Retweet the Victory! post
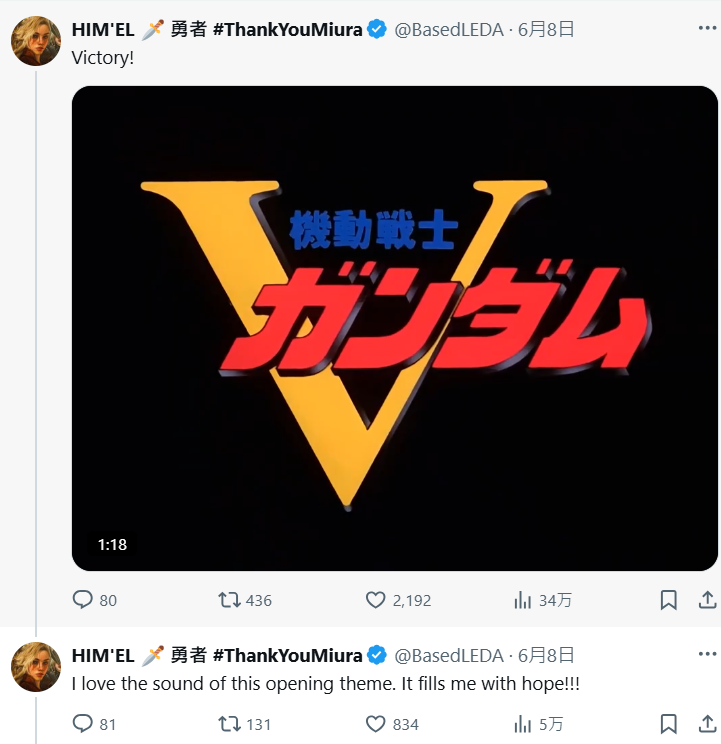721x744 pixels. click(229, 600)
